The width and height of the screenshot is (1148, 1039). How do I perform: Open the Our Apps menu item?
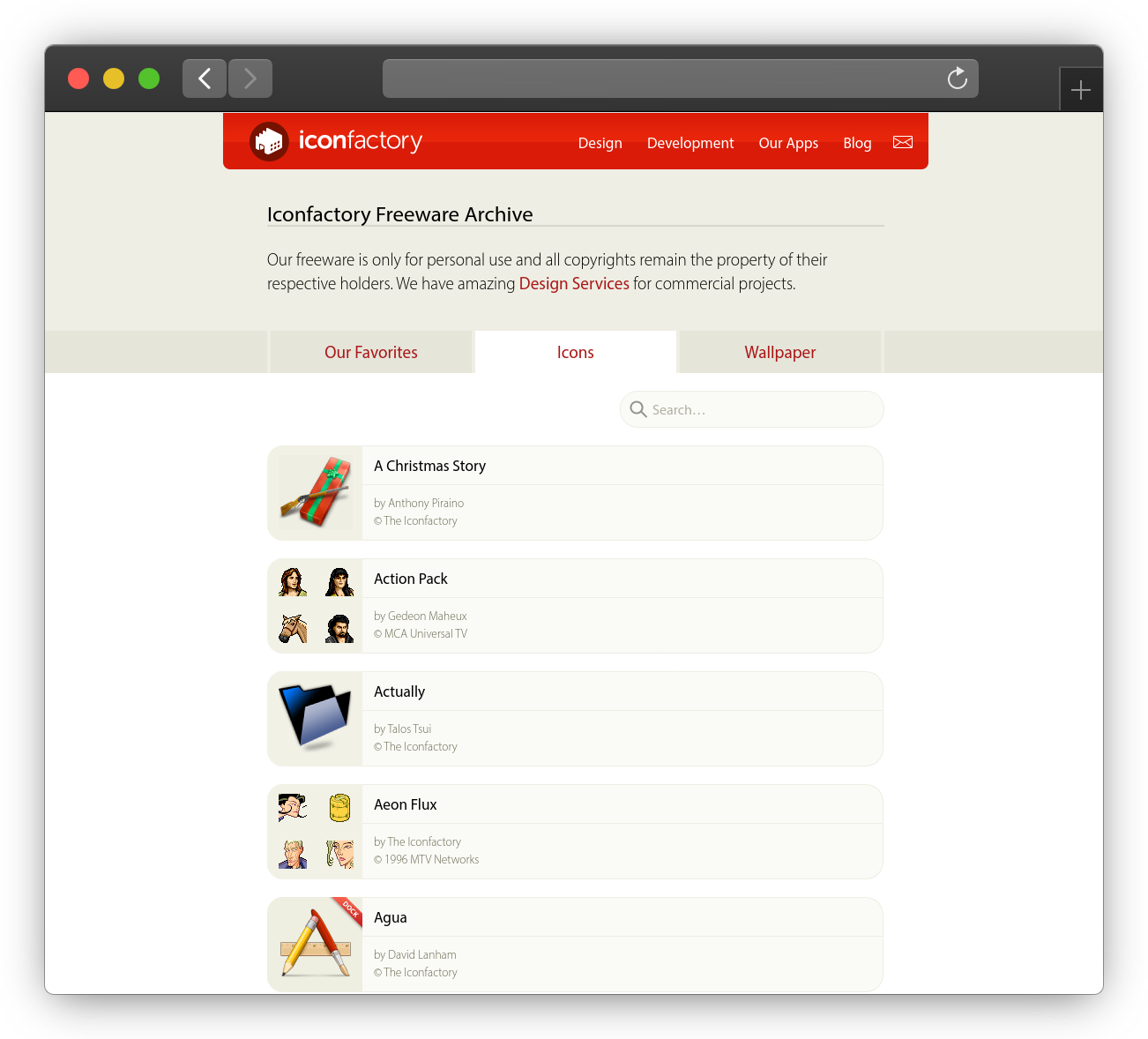(x=788, y=143)
